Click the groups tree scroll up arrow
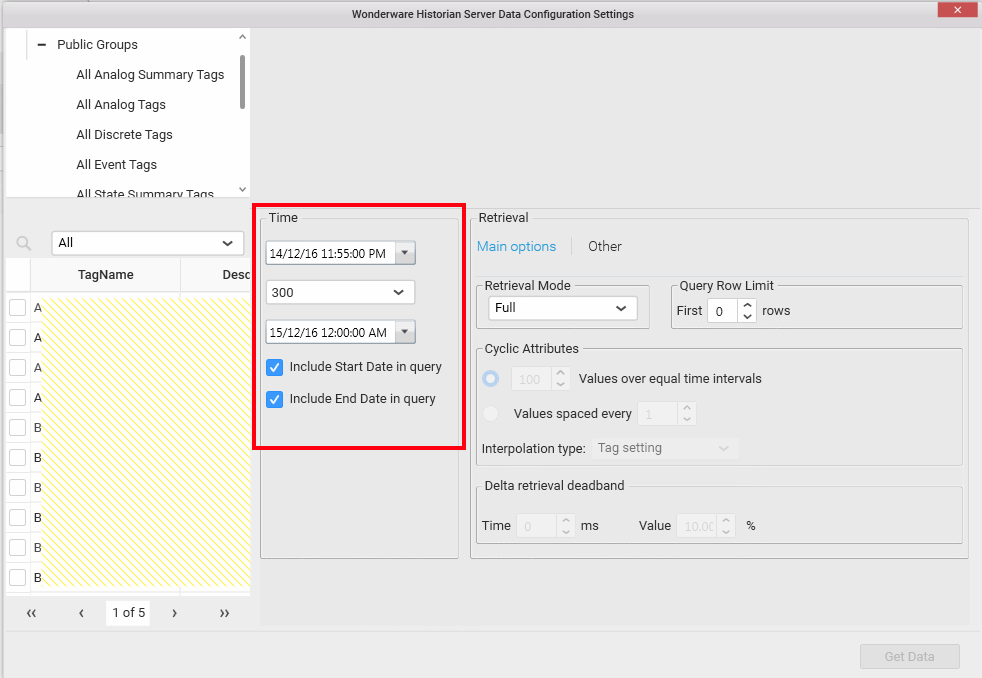The width and height of the screenshot is (982, 678). (242, 37)
